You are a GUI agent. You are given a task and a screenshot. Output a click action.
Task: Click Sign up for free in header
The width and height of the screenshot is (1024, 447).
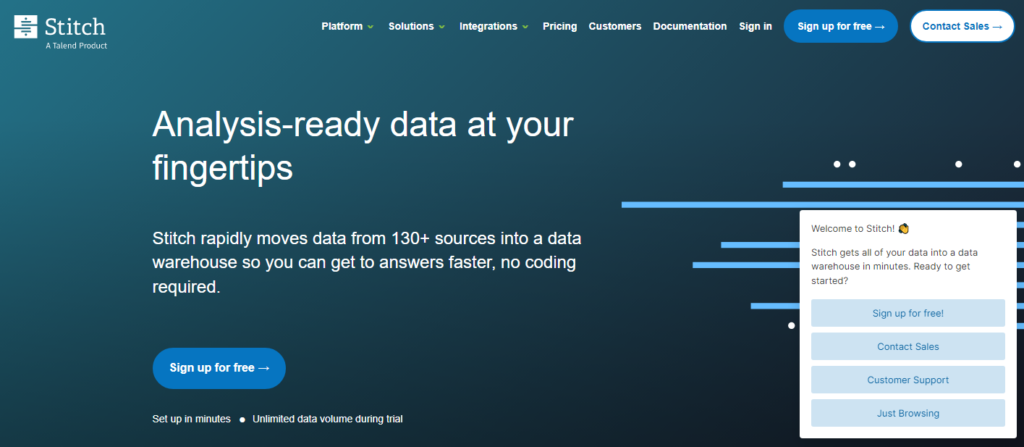840,26
